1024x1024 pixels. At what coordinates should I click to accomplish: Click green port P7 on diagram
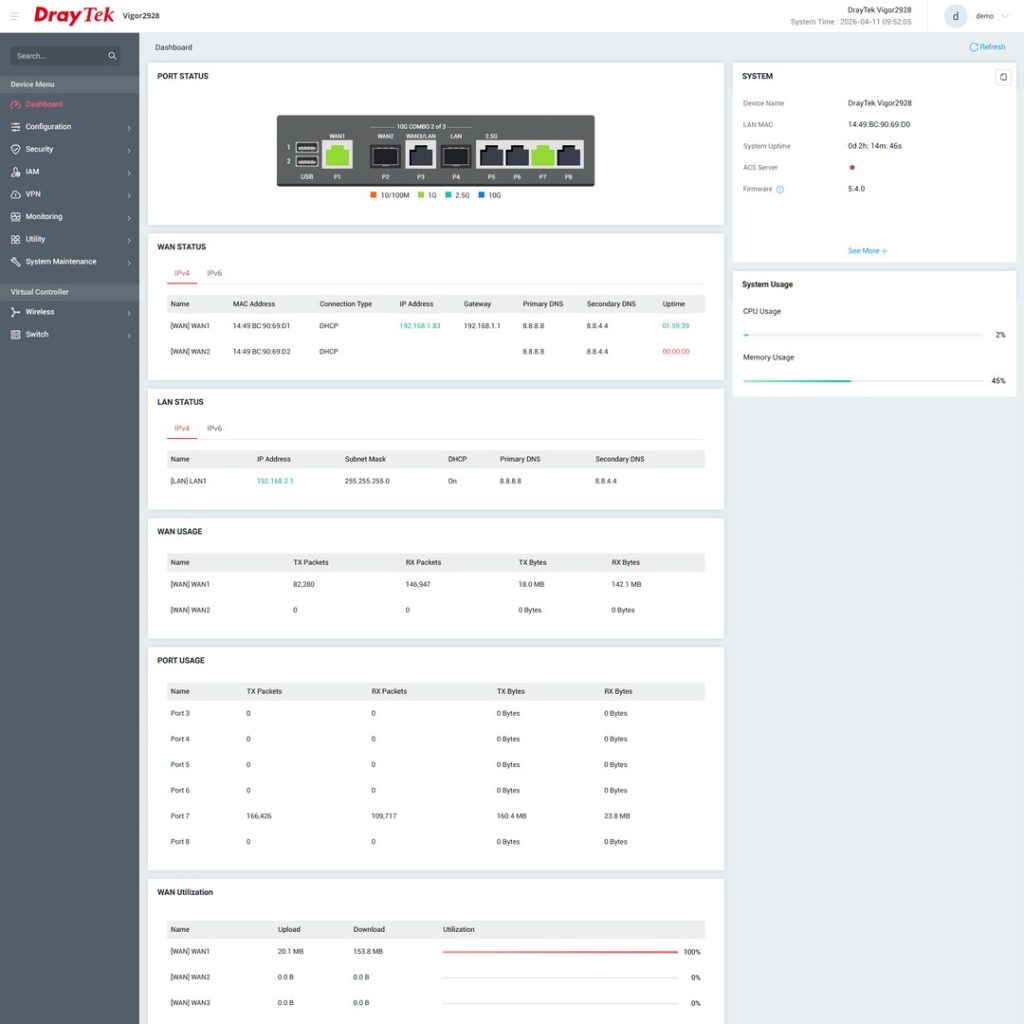pos(543,156)
